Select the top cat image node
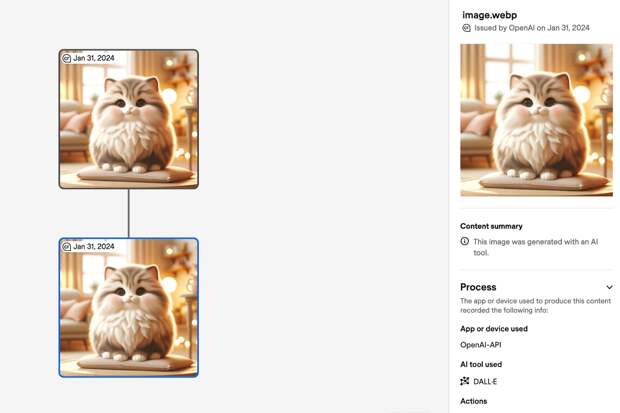Screen dimensions: 620x413 pos(129,119)
